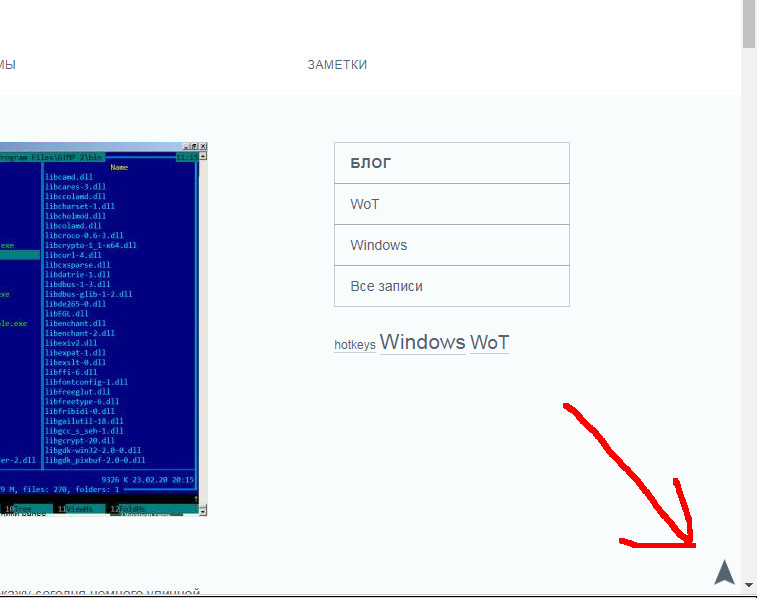Viewport: 757px width, 598px height.
Task: Select the hotkeys tag
Action: click(x=355, y=345)
